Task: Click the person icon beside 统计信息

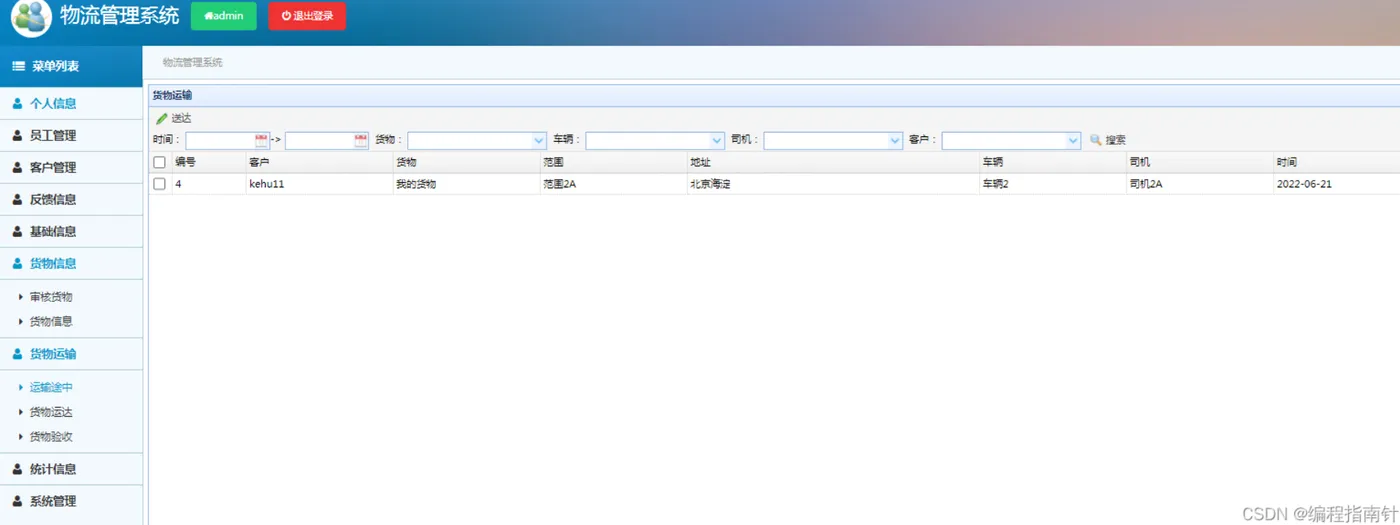Action: click(17, 469)
